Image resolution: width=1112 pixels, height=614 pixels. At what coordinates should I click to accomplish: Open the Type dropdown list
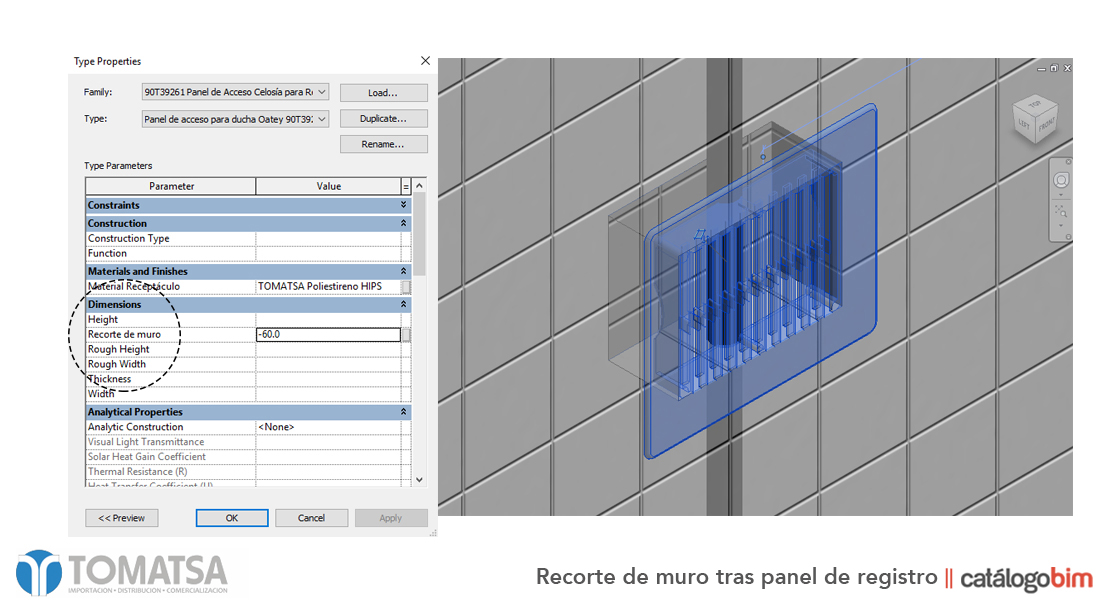320,118
